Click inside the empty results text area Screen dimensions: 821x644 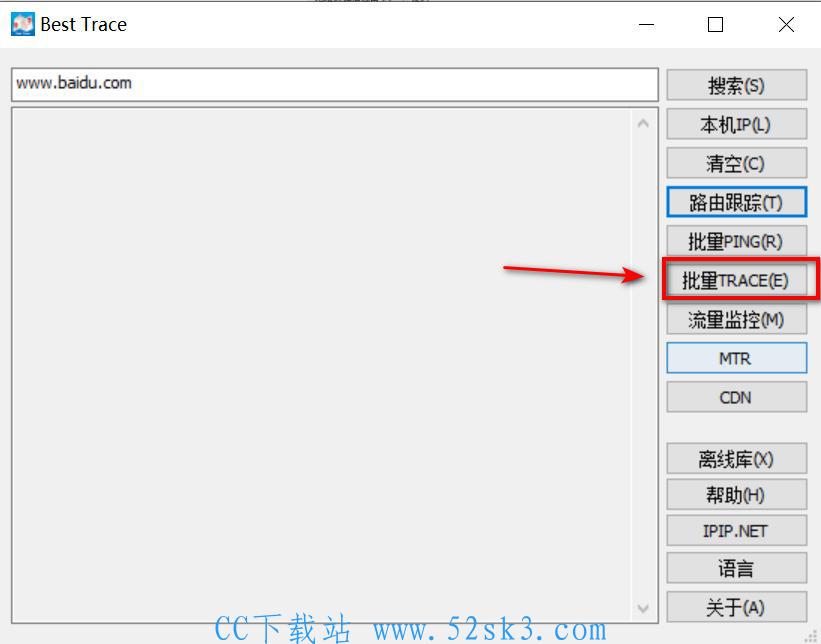coord(321,365)
